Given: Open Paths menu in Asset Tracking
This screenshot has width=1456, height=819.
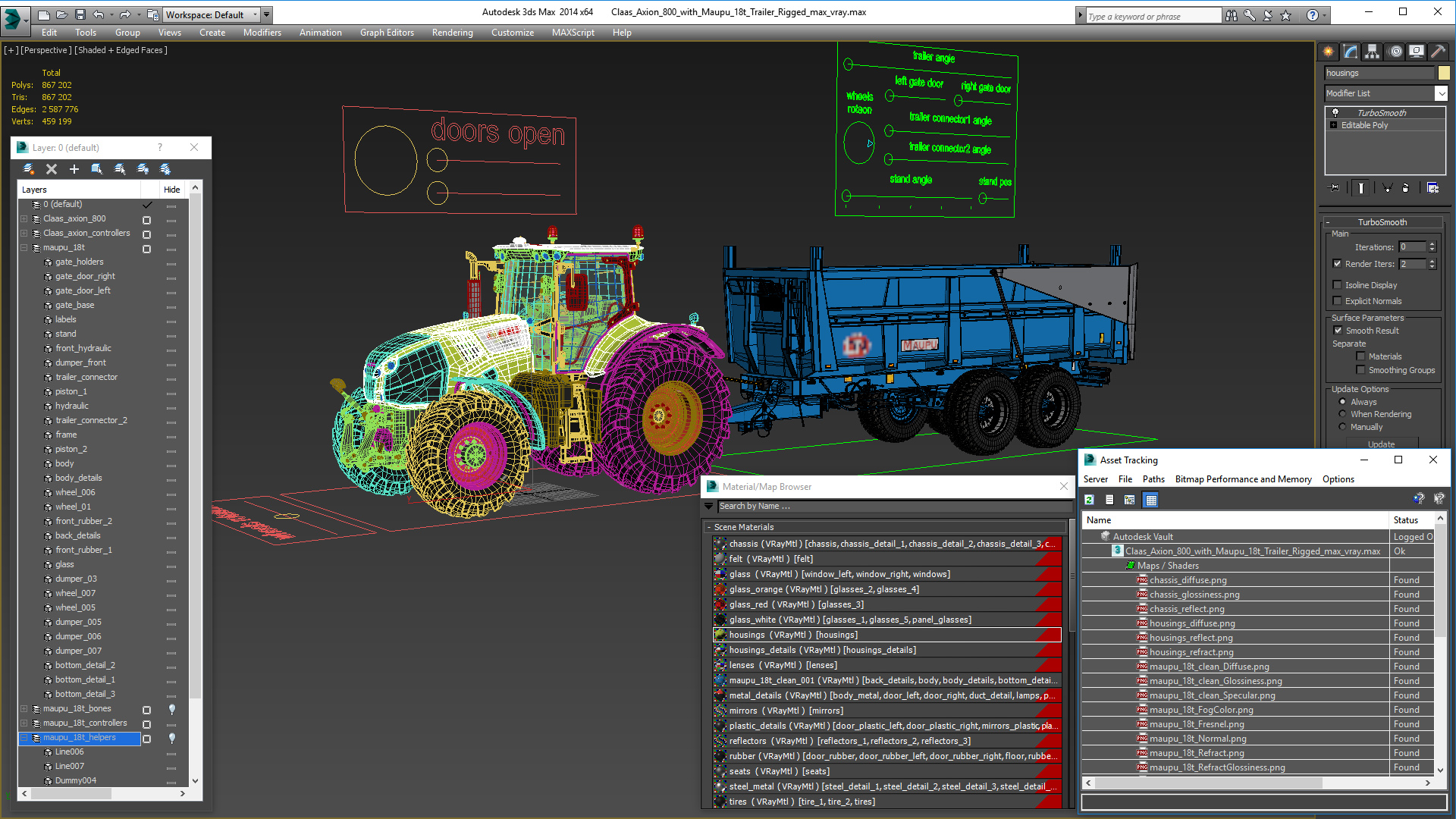Looking at the screenshot, I should click(x=1153, y=479).
